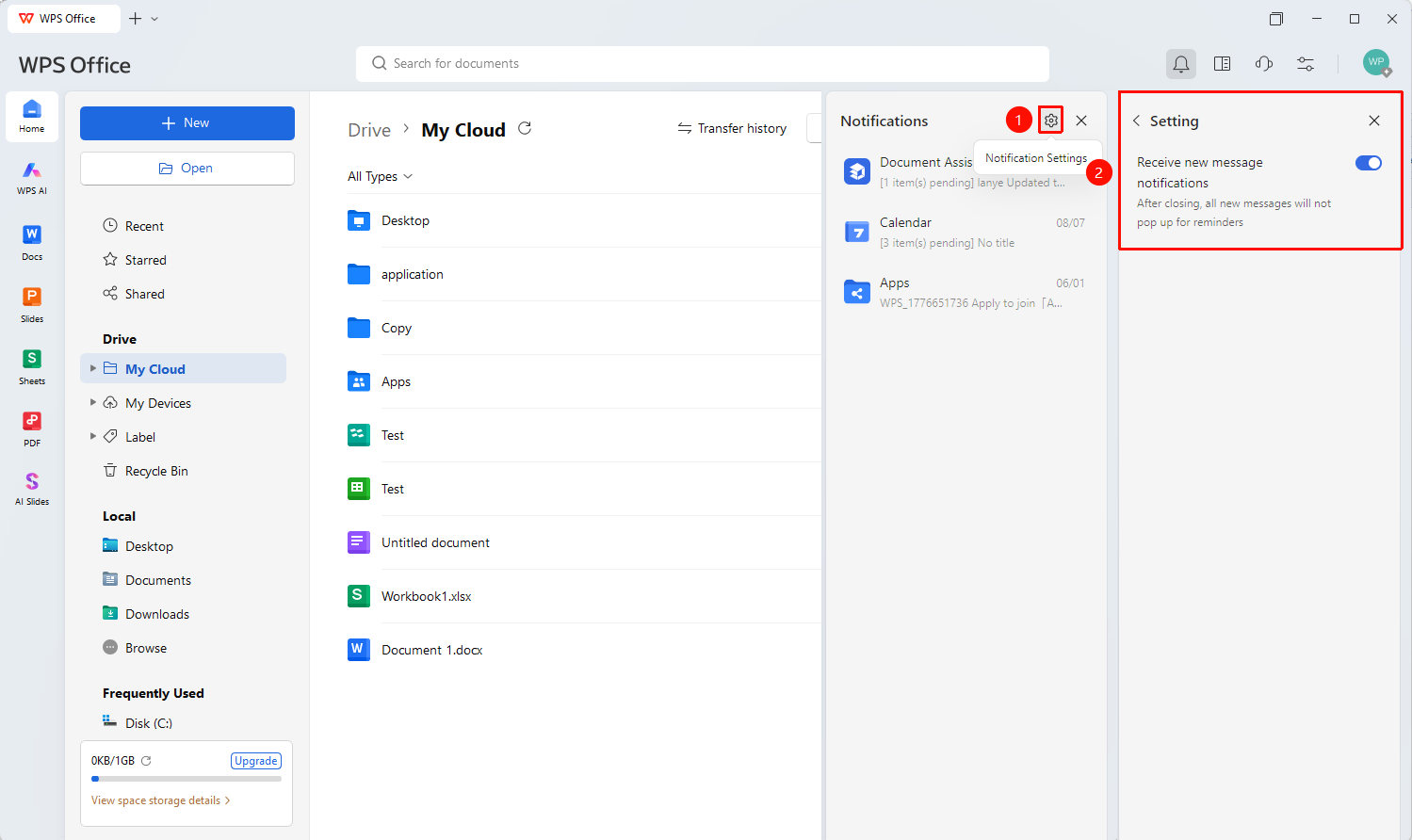
Task: Close the Notifications panel
Action: coord(1081,121)
